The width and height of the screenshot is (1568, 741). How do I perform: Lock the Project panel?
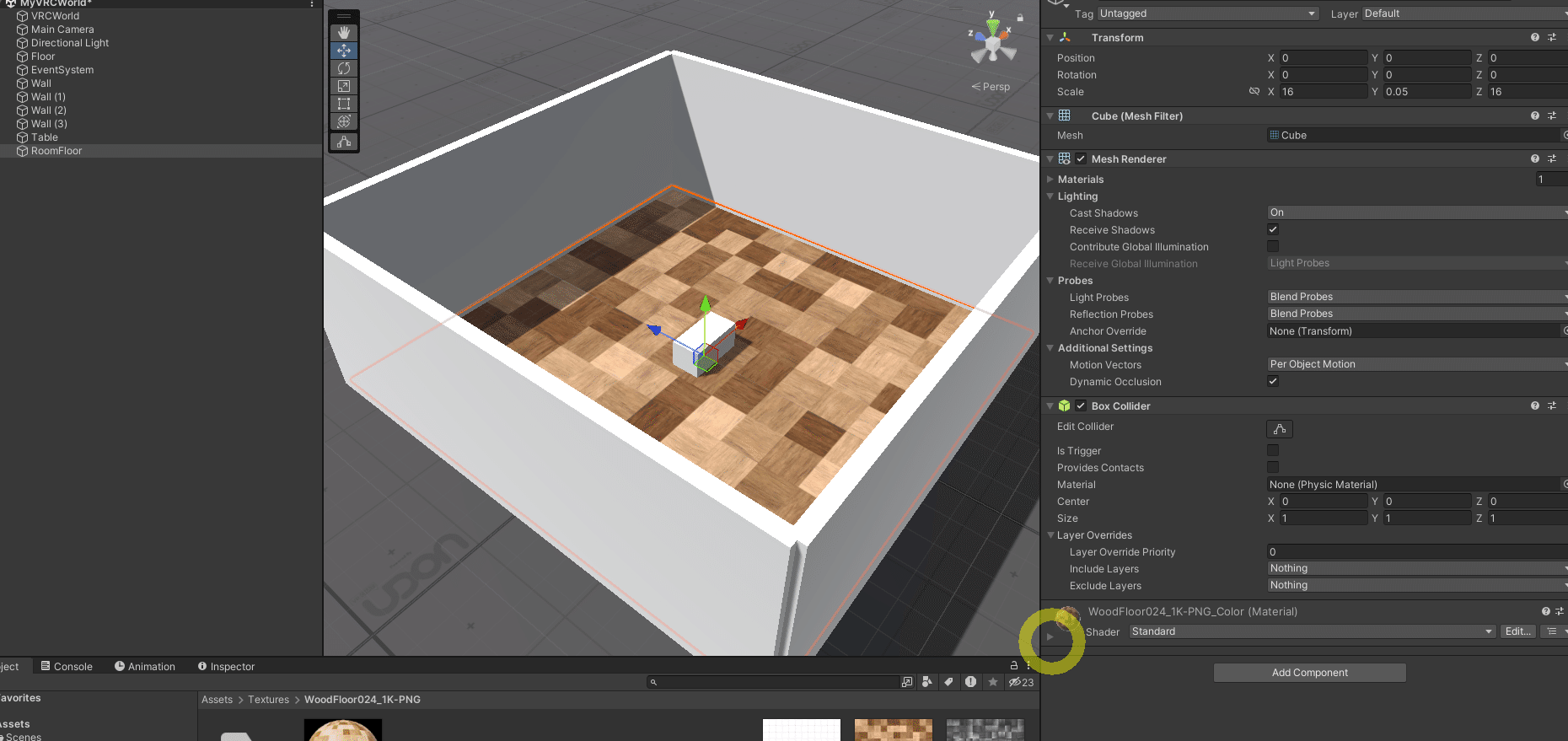[1014, 666]
